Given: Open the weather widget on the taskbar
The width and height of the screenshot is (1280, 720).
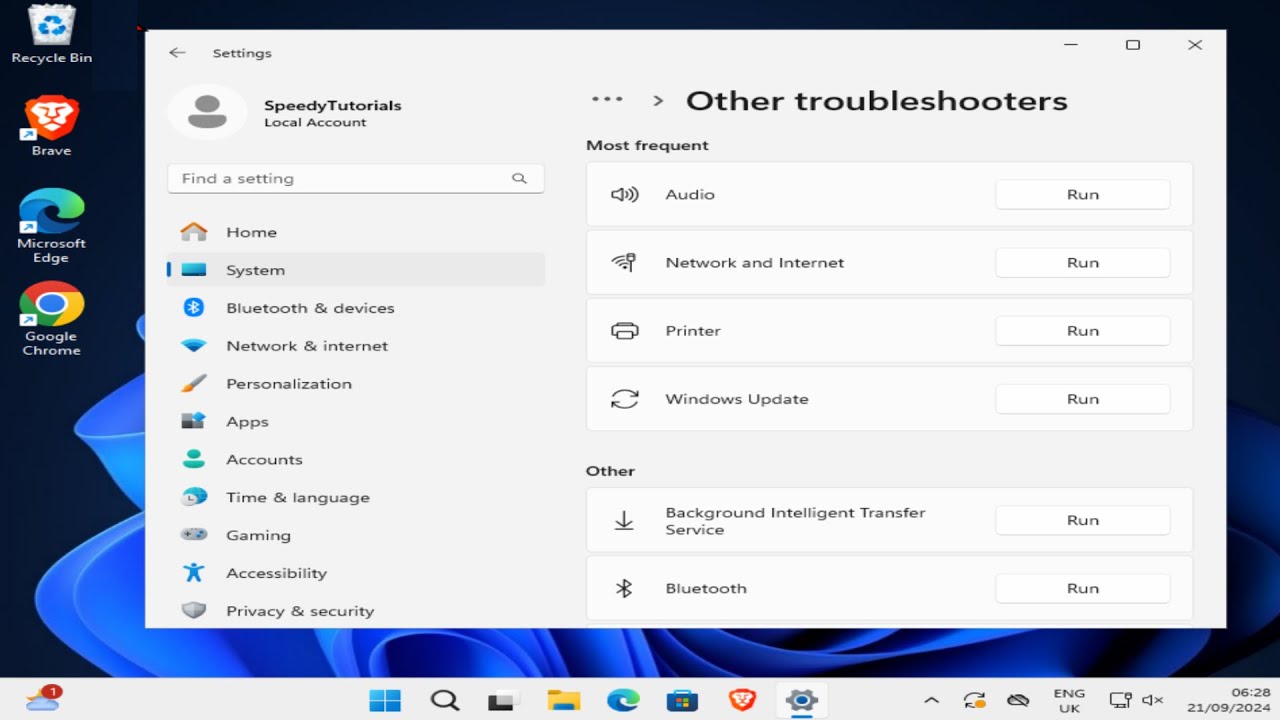Looking at the screenshot, I should pyautogui.click(x=44, y=698).
